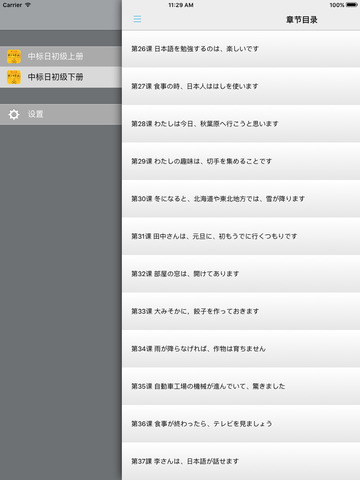This screenshot has height=480, width=360.
Task: Click the 章节目录 title
Action: [x=302, y=20]
